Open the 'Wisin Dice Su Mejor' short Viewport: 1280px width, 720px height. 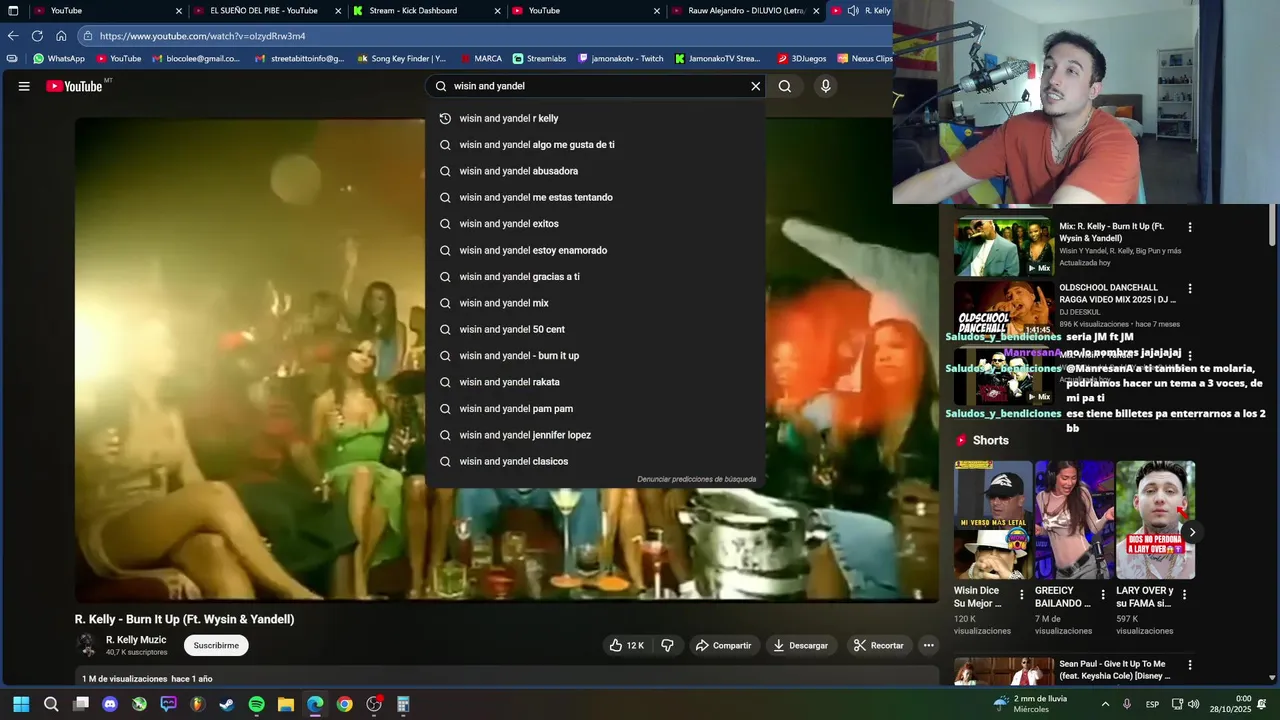click(993, 520)
